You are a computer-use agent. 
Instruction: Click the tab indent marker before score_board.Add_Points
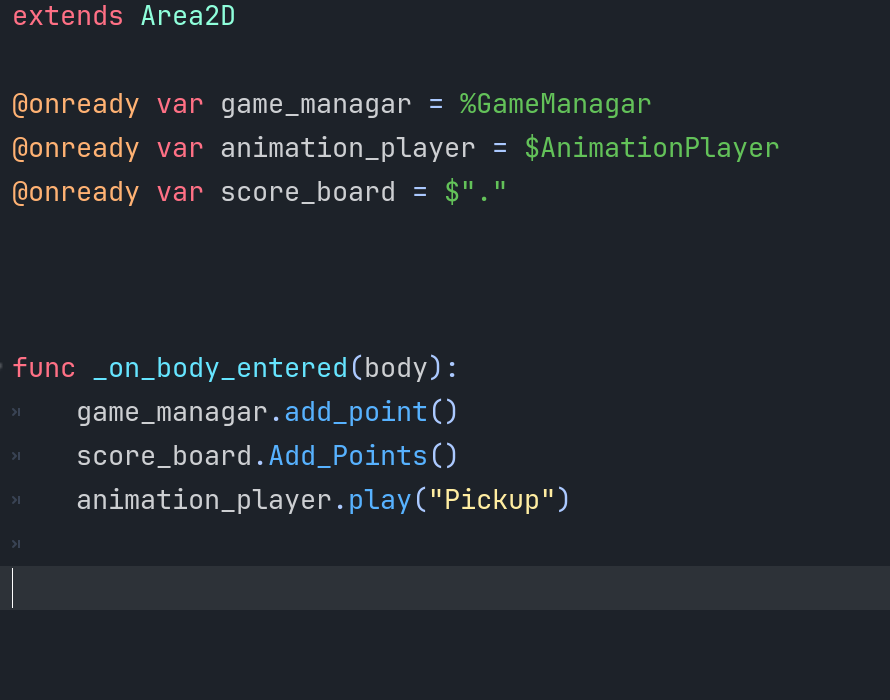pos(16,456)
